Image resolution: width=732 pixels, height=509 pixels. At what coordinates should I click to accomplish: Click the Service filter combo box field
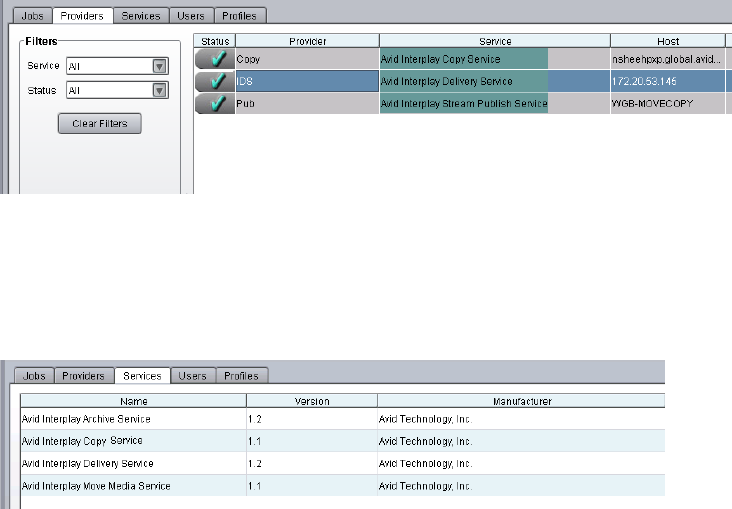(117, 66)
